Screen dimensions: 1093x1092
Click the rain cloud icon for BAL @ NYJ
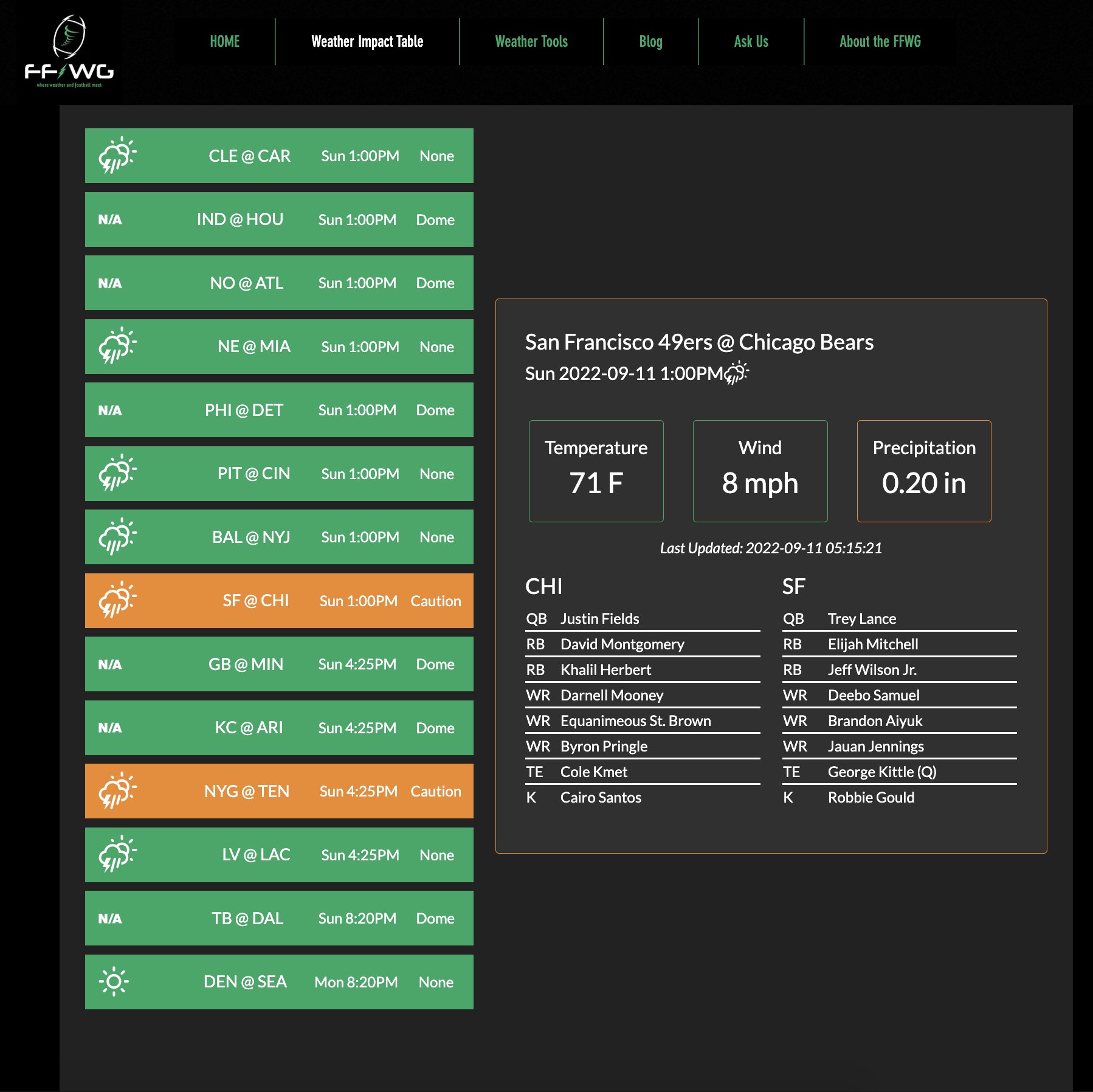click(x=119, y=537)
